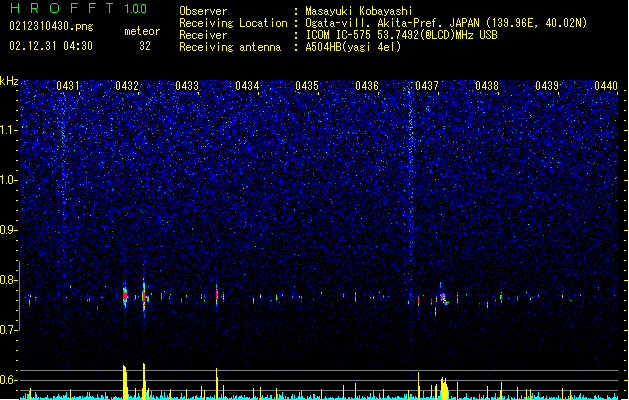Click the 0432 time marker
629x400 pixels.
click(x=127, y=86)
